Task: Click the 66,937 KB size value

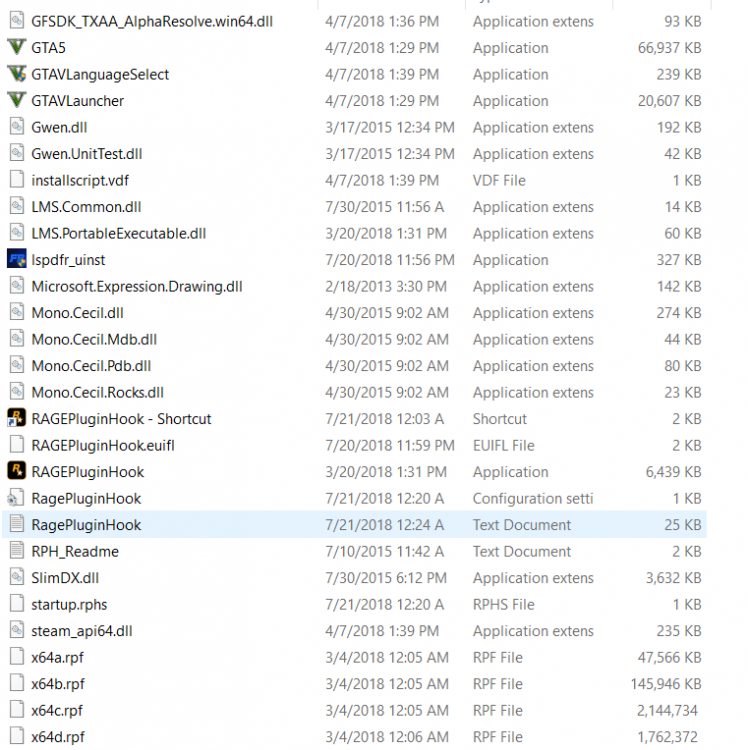Action: pos(669,48)
